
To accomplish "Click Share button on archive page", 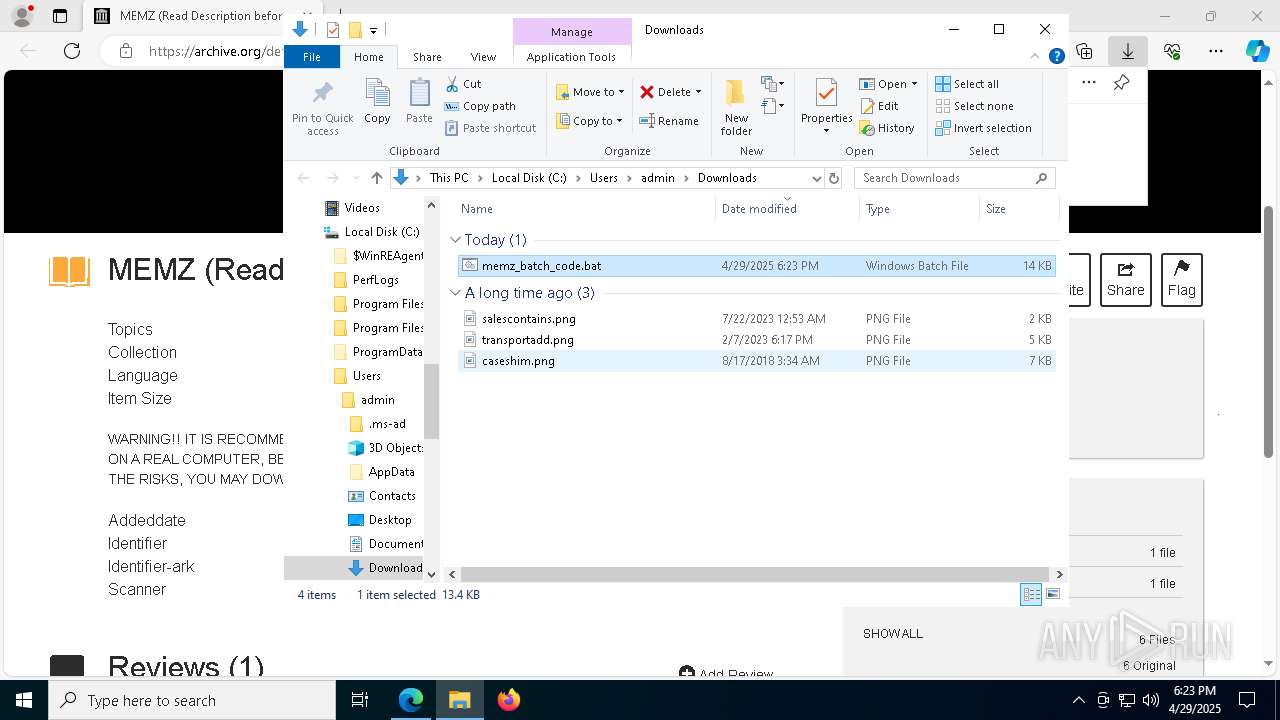I will [x=1125, y=279].
